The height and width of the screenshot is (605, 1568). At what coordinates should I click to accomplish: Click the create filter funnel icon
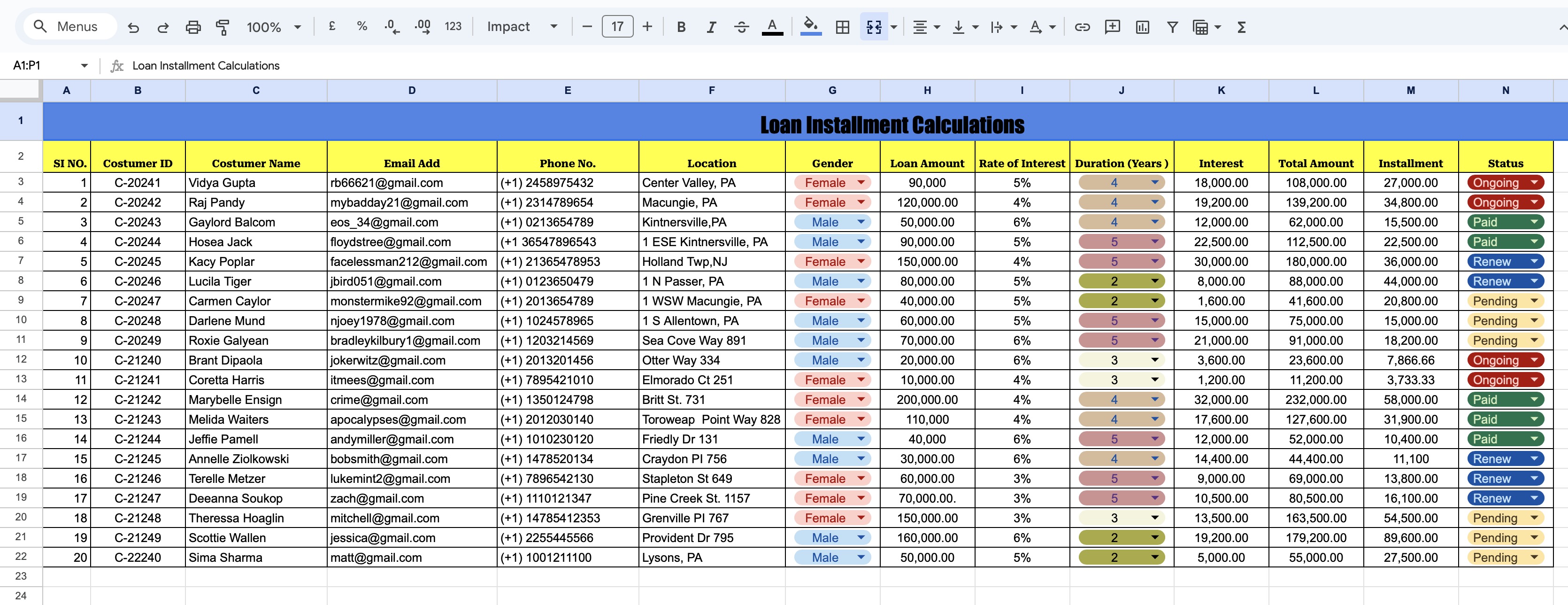point(1172,27)
